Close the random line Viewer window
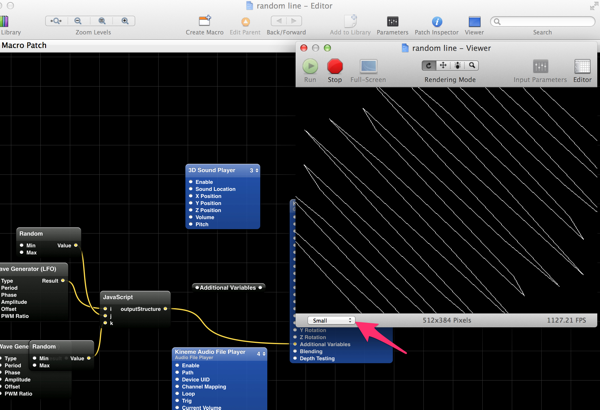The image size is (600, 410). (304, 48)
